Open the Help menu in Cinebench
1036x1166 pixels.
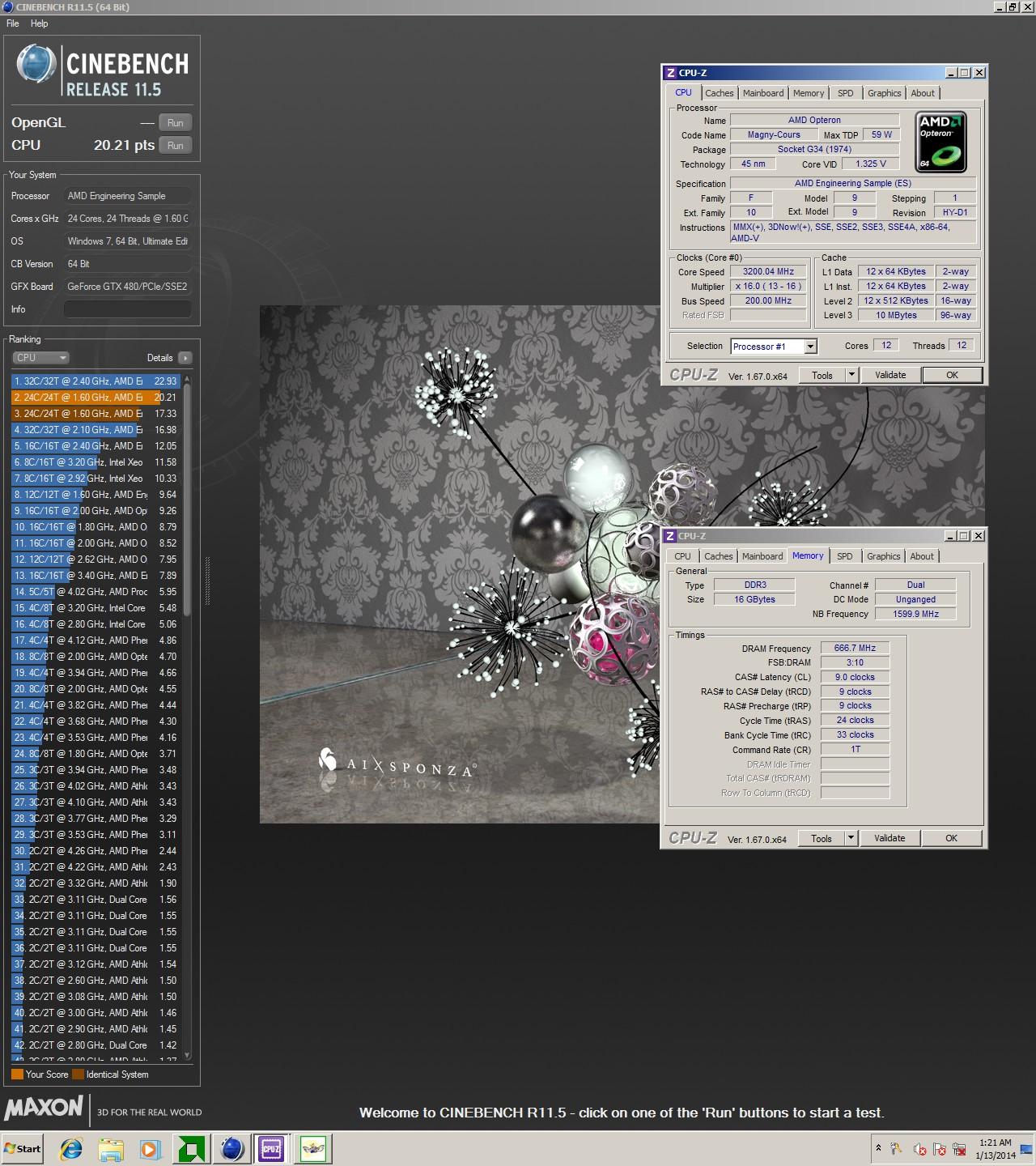pos(40,23)
